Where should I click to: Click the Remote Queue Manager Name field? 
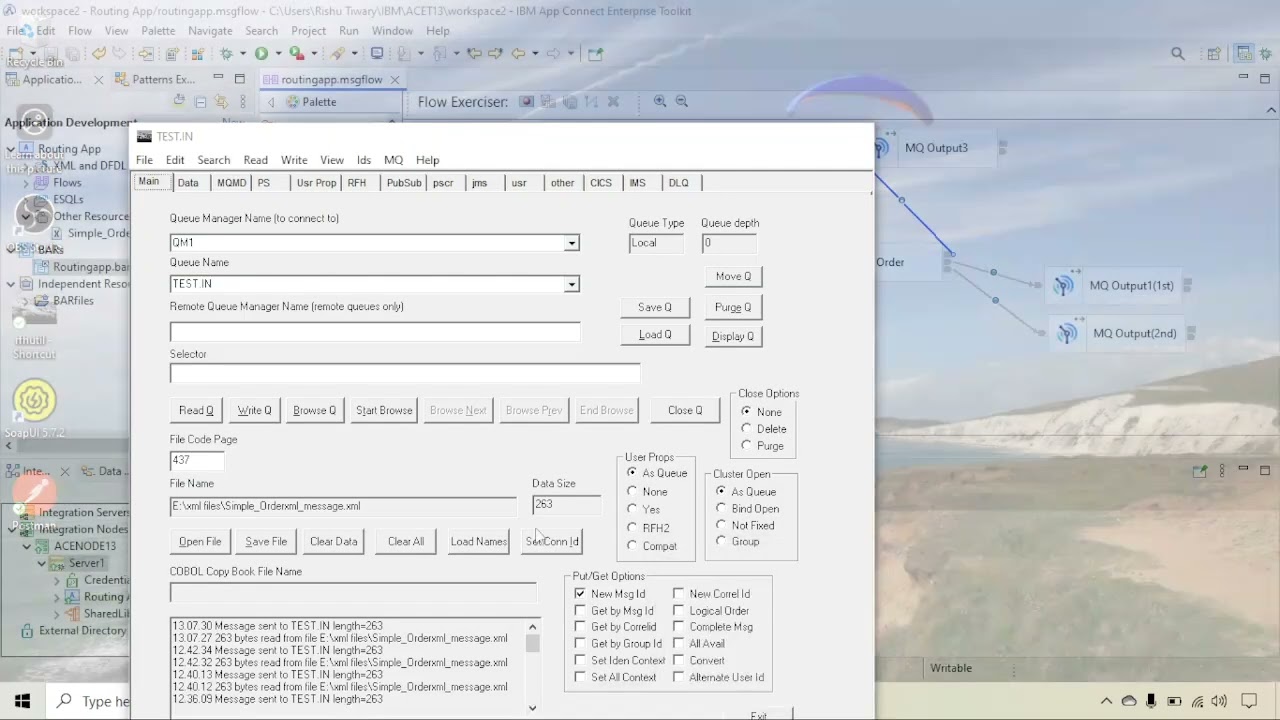(375, 331)
